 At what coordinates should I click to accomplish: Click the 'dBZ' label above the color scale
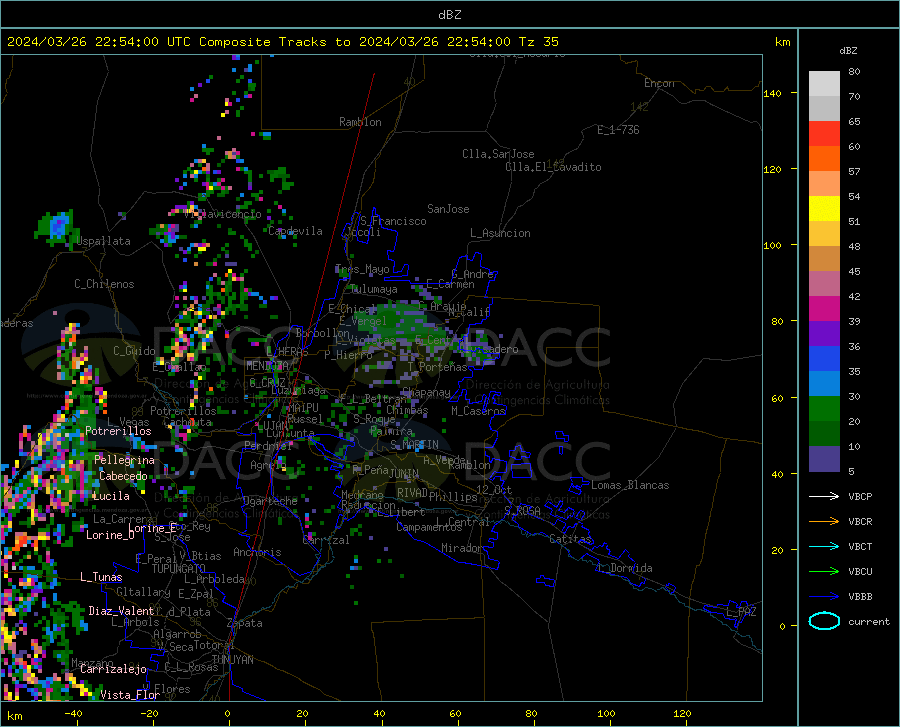[848, 50]
